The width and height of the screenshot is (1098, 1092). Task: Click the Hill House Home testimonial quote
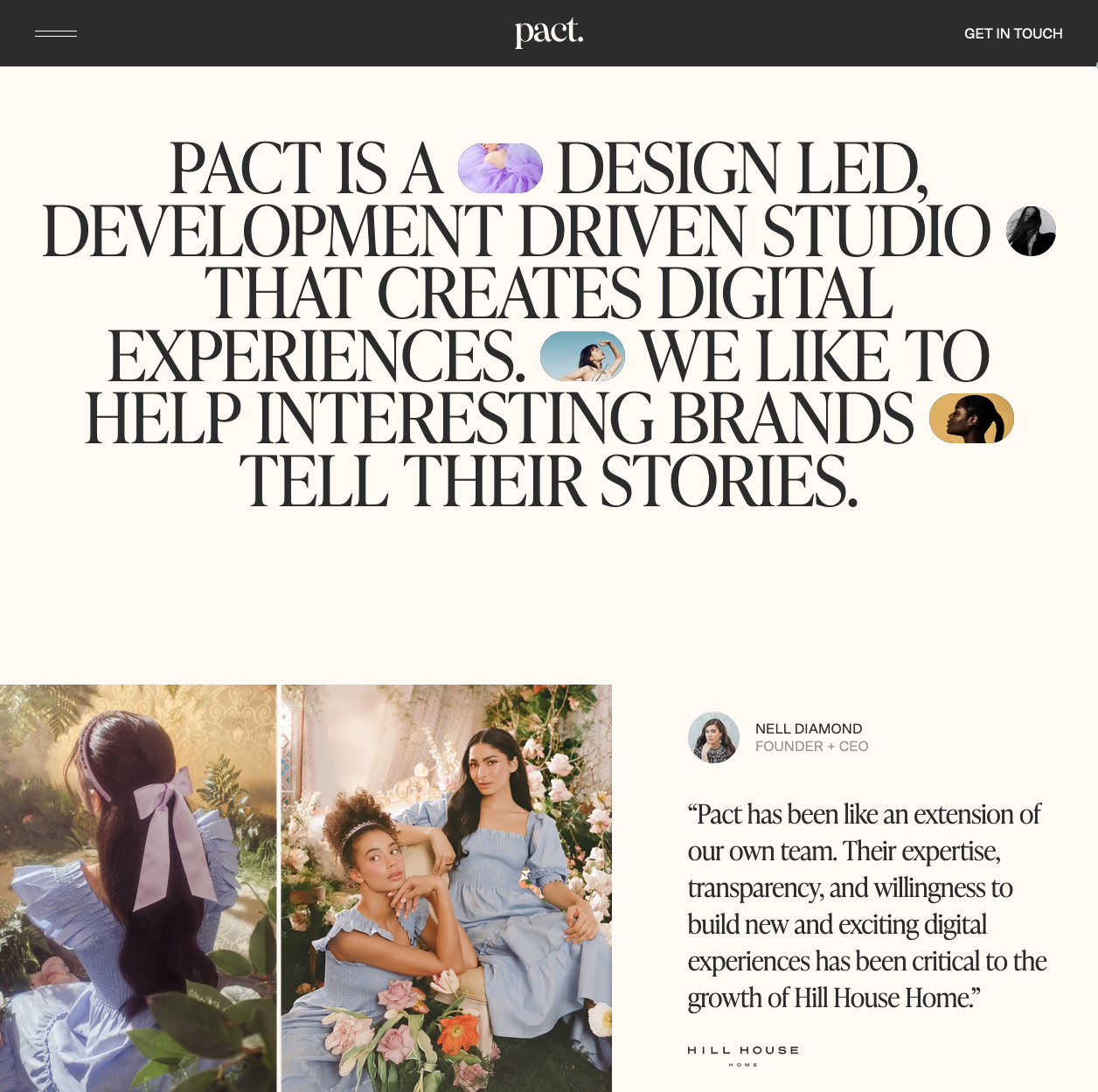point(867,906)
